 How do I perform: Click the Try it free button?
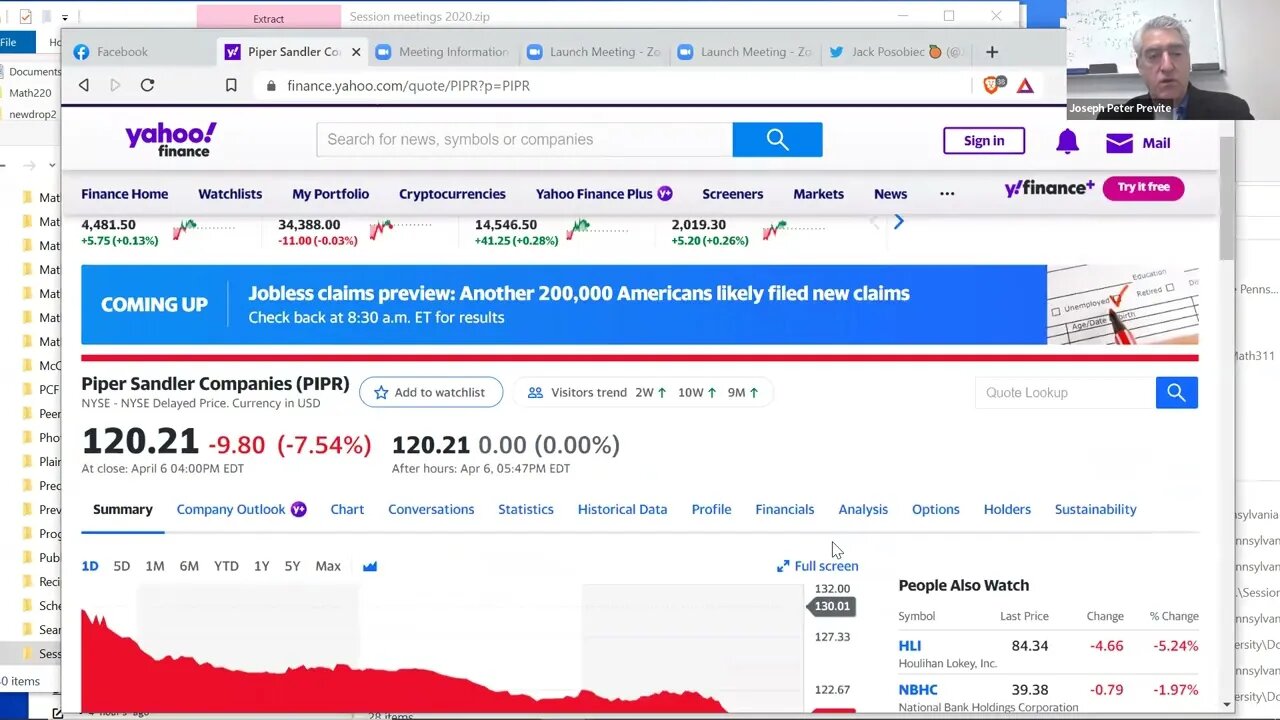click(1143, 188)
